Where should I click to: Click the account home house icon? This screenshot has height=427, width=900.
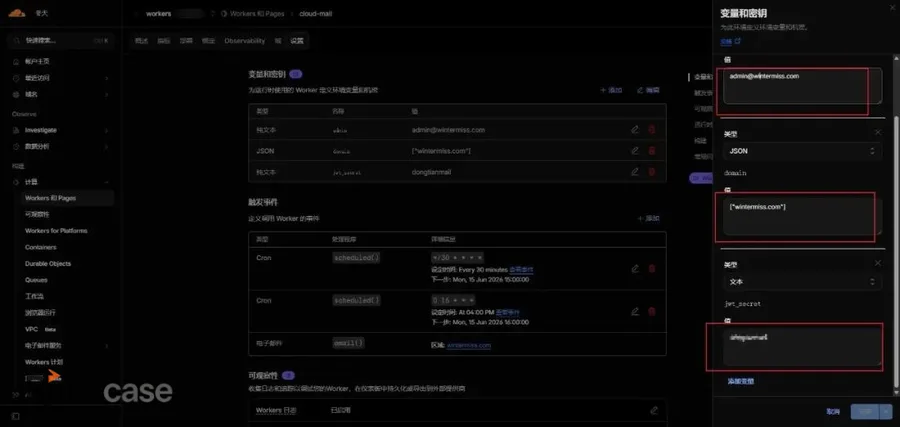coord(16,61)
